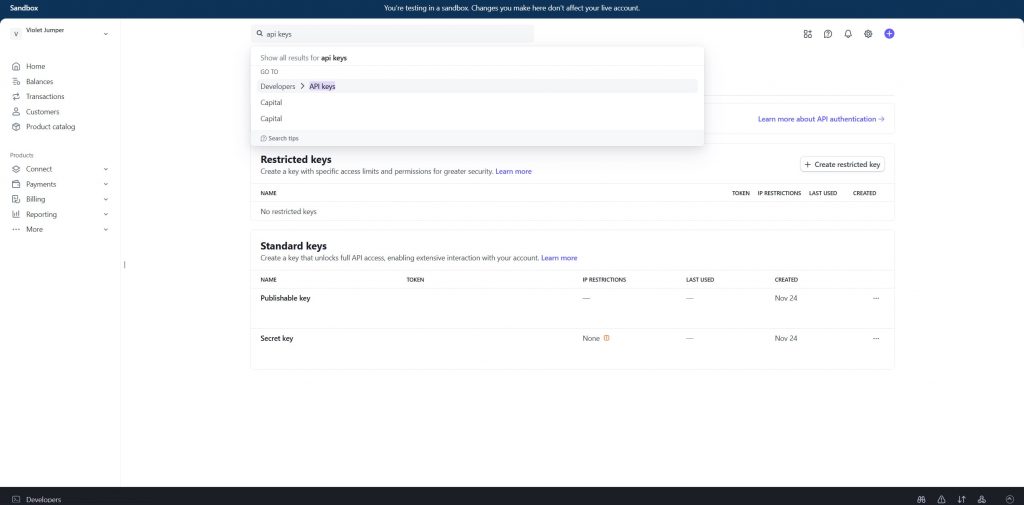1024x505 pixels.
Task: Click the orange info icon beside None
Action: [x=607, y=338]
